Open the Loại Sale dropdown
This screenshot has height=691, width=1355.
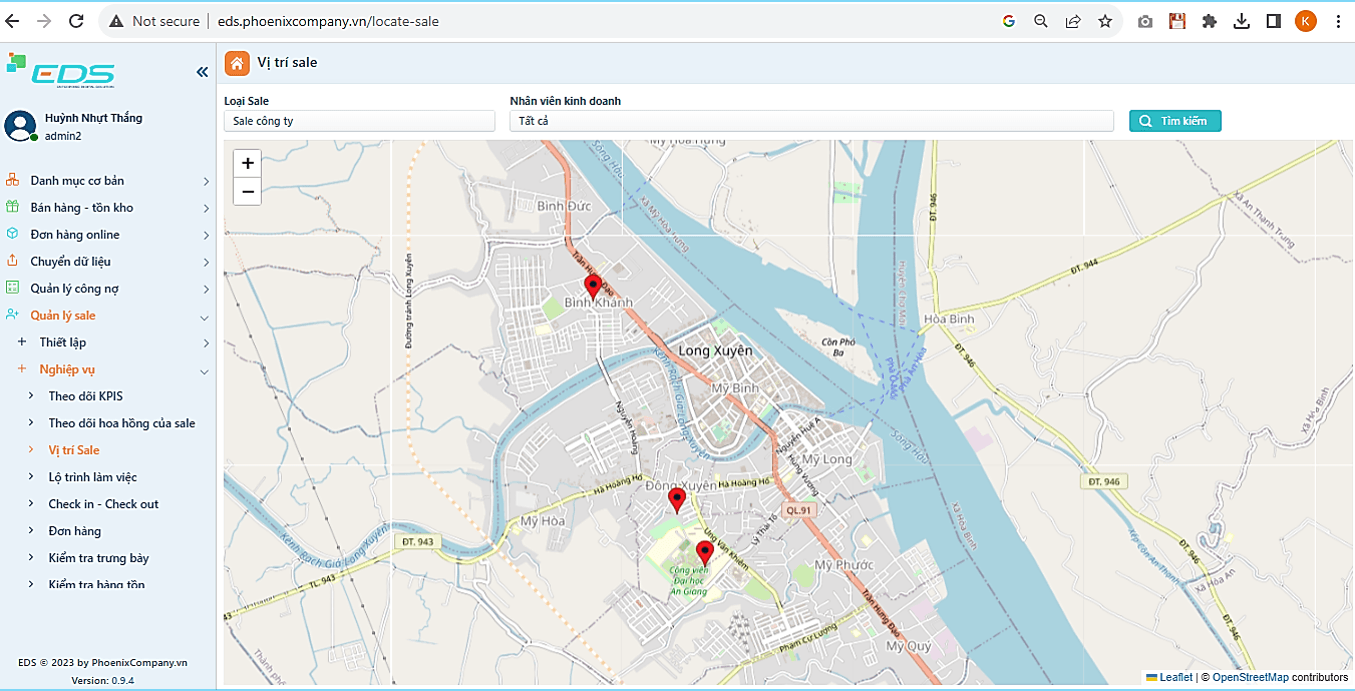tap(359, 121)
